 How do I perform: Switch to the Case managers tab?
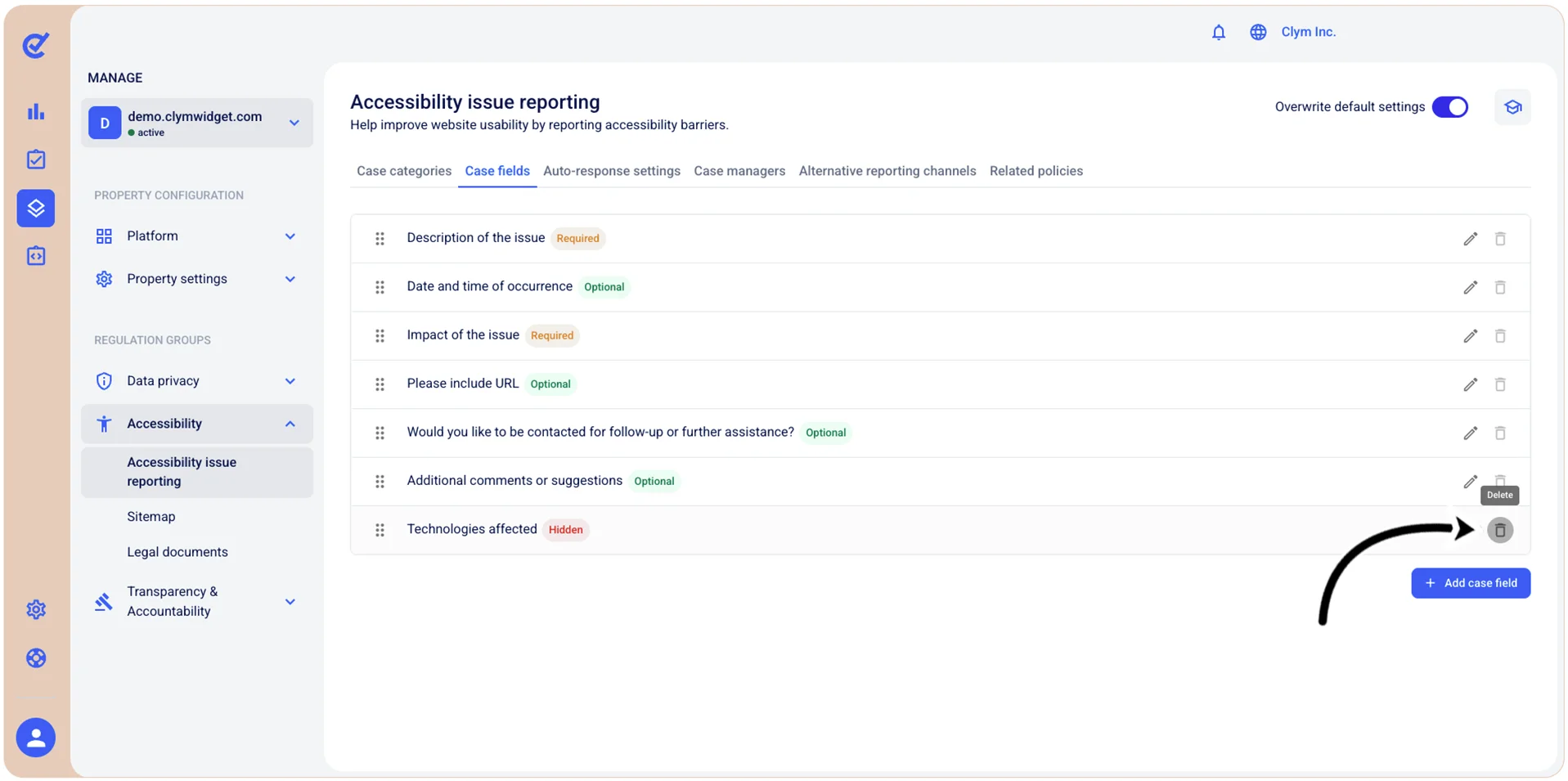tap(739, 171)
